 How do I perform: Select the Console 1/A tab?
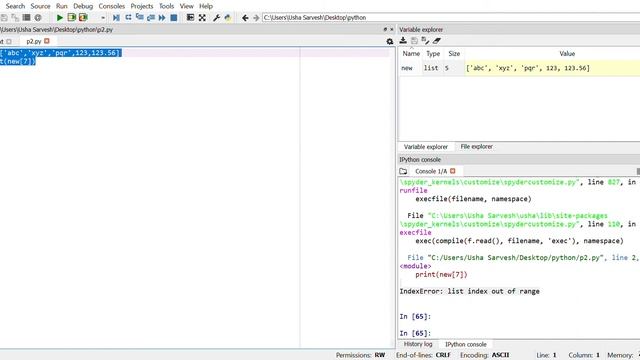pyautogui.click(x=431, y=171)
